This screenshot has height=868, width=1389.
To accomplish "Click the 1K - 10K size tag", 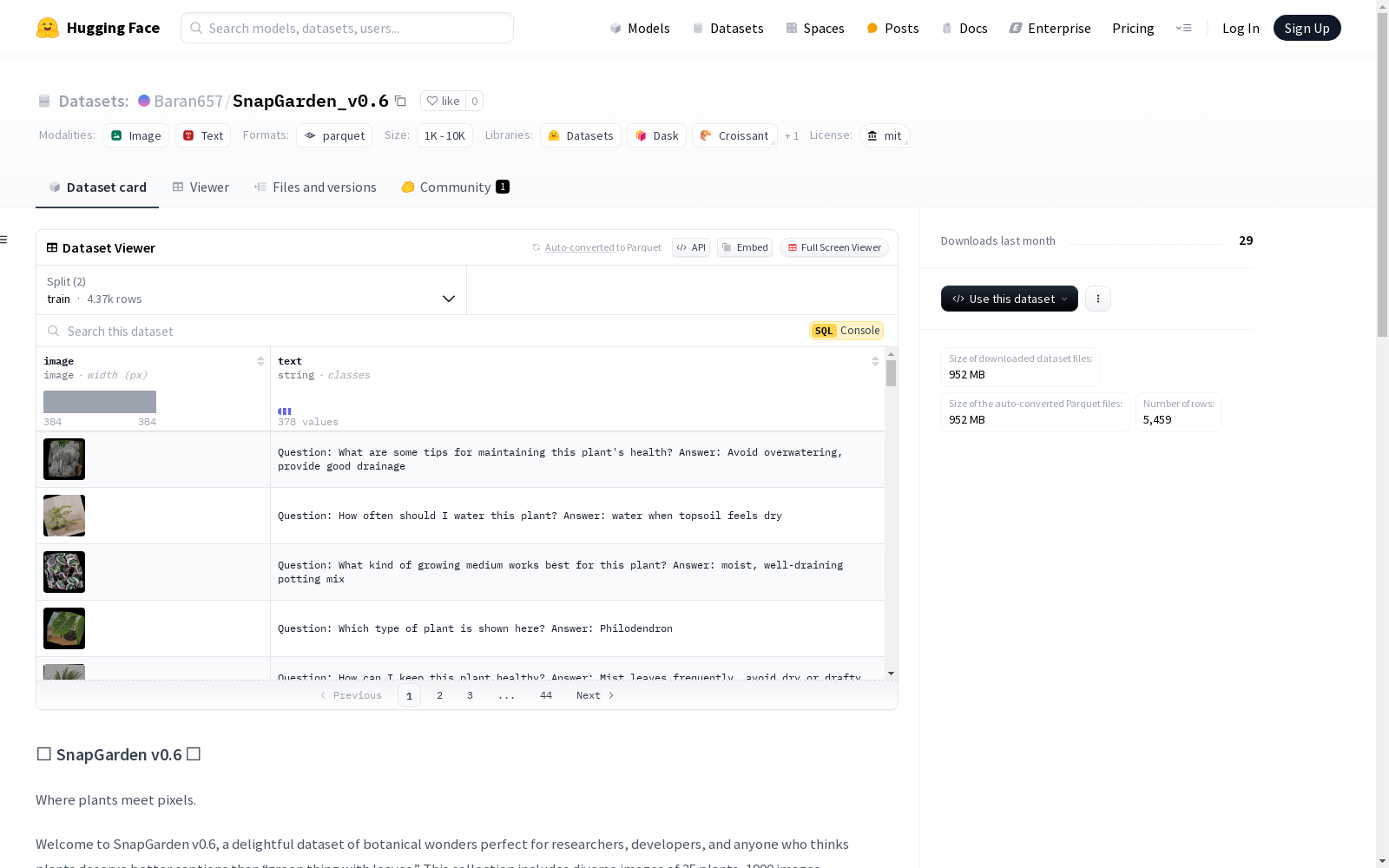I will pos(444,135).
